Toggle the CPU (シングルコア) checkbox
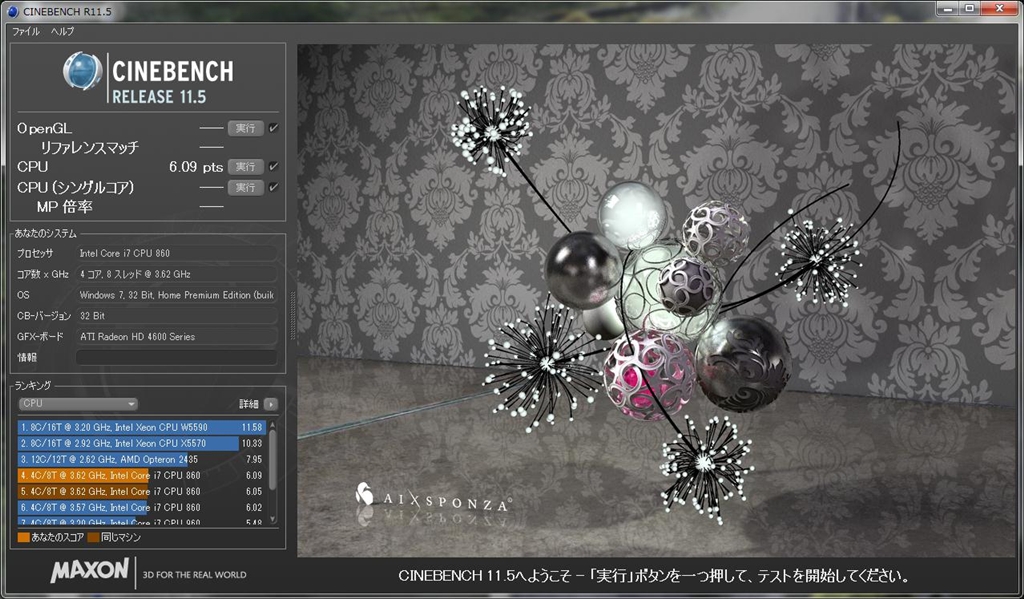Image resolution: width=1024 pixels, height=599 pixels. point(274,187)
